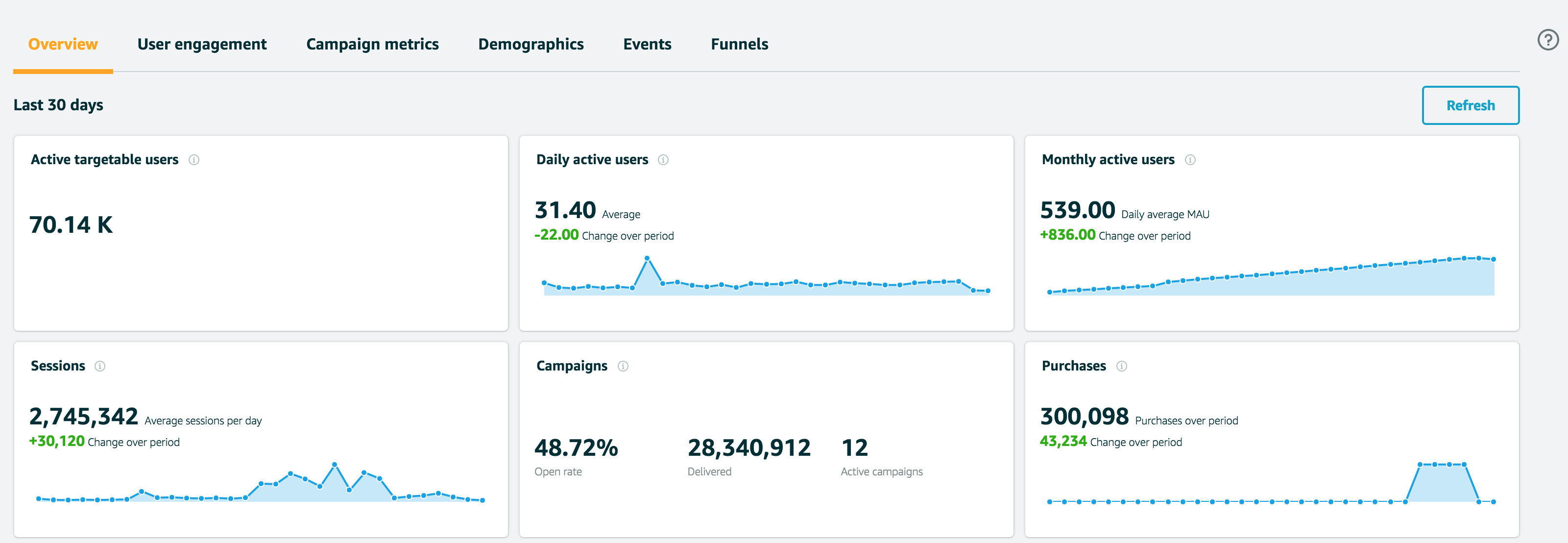
Task: Open the Funnels tab
Action: pyautogui.click(x=739, y=45)
